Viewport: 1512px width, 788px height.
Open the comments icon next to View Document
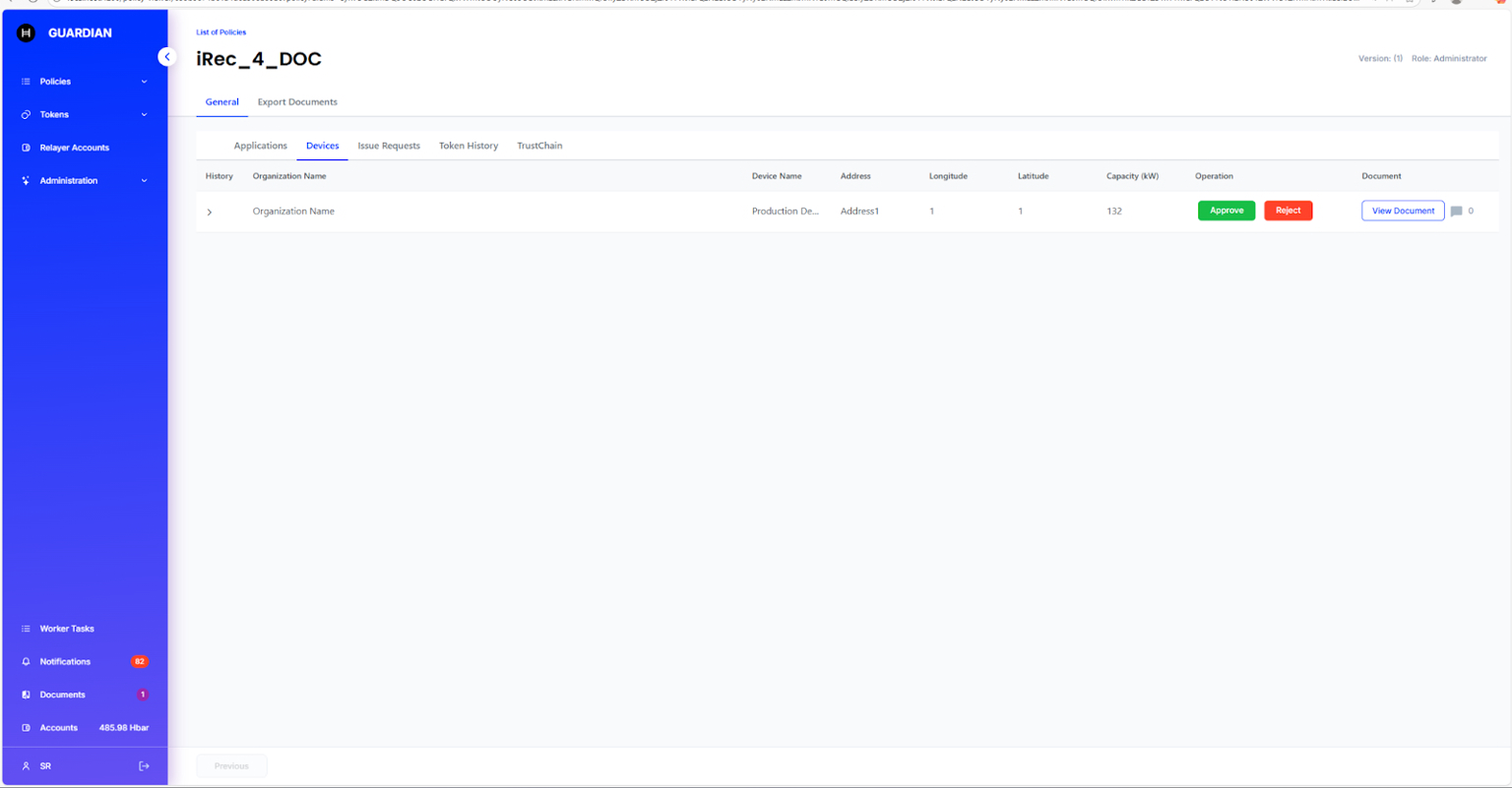(x=1456, y=212)
